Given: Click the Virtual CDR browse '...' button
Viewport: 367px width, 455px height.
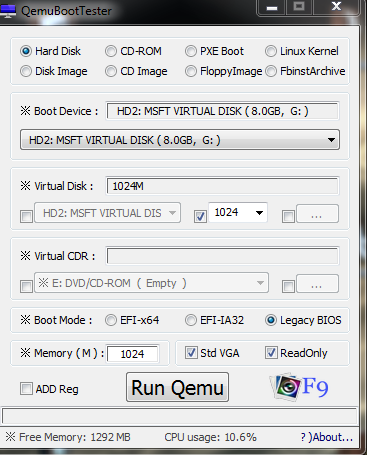Looking at the screenshot, I should click(317, 283).
